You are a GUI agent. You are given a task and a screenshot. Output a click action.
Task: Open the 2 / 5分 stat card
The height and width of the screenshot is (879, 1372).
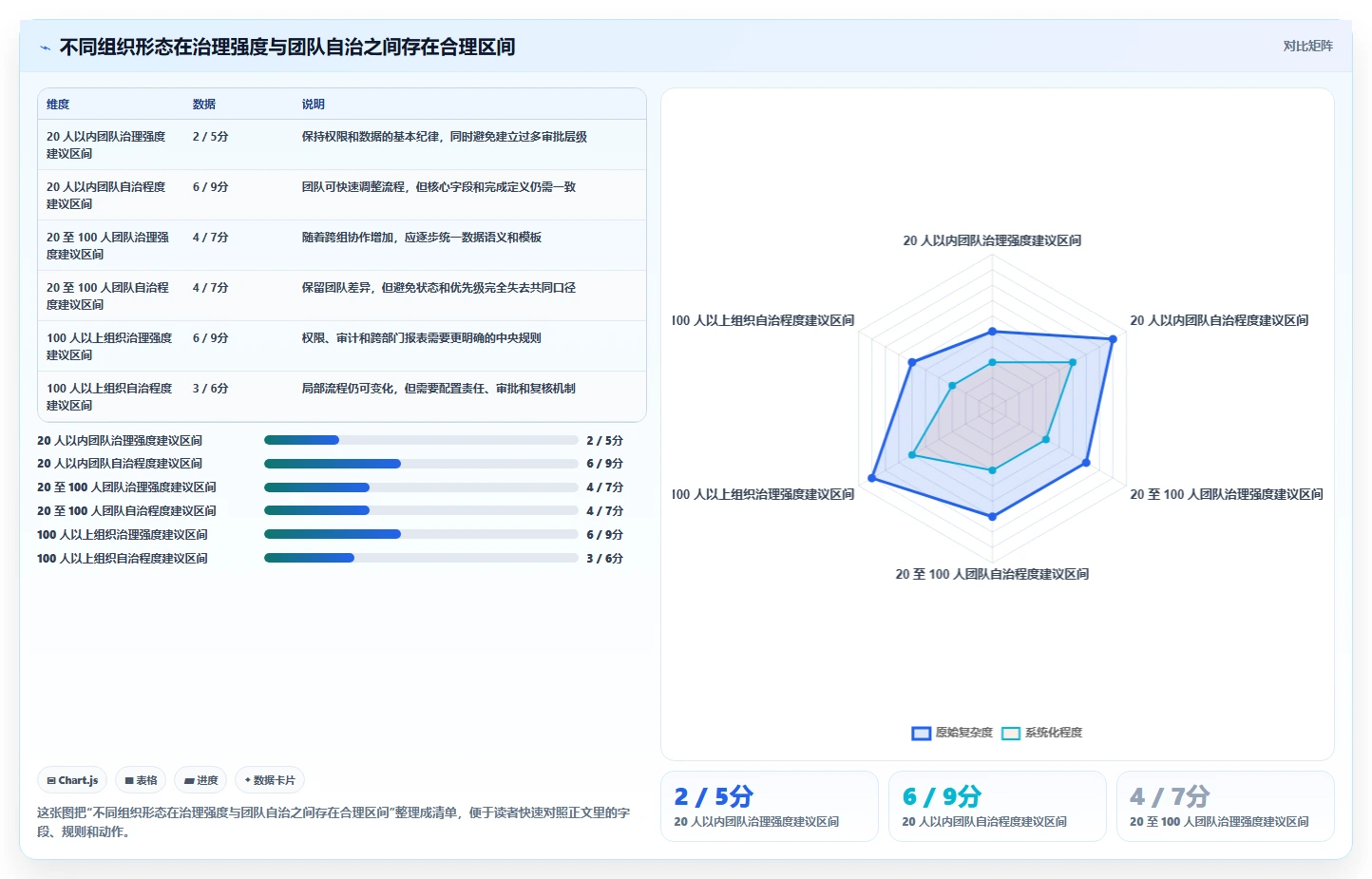click(770, 806)
